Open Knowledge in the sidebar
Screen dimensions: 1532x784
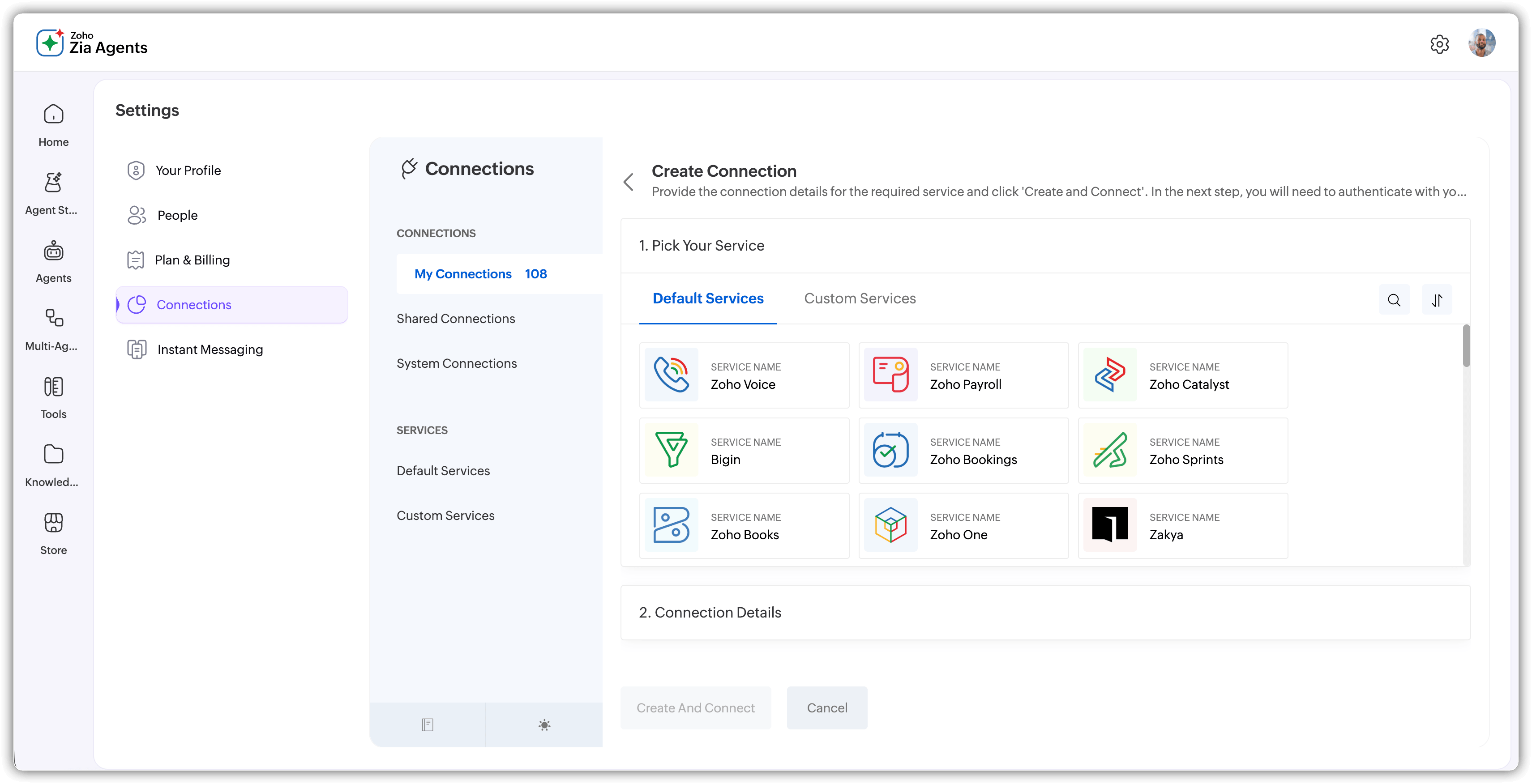[53, 465]
